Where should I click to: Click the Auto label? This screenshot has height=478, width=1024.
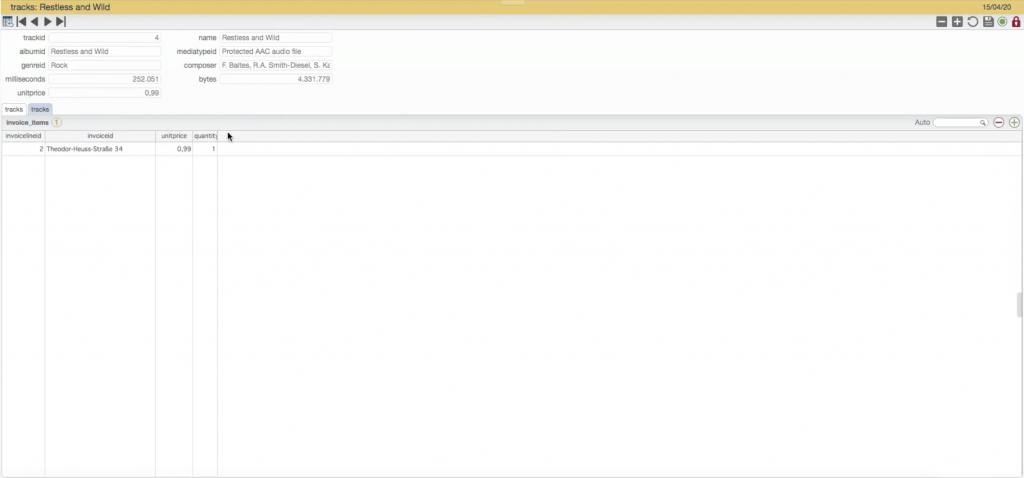pyautogui.click(x=922, y=123)
